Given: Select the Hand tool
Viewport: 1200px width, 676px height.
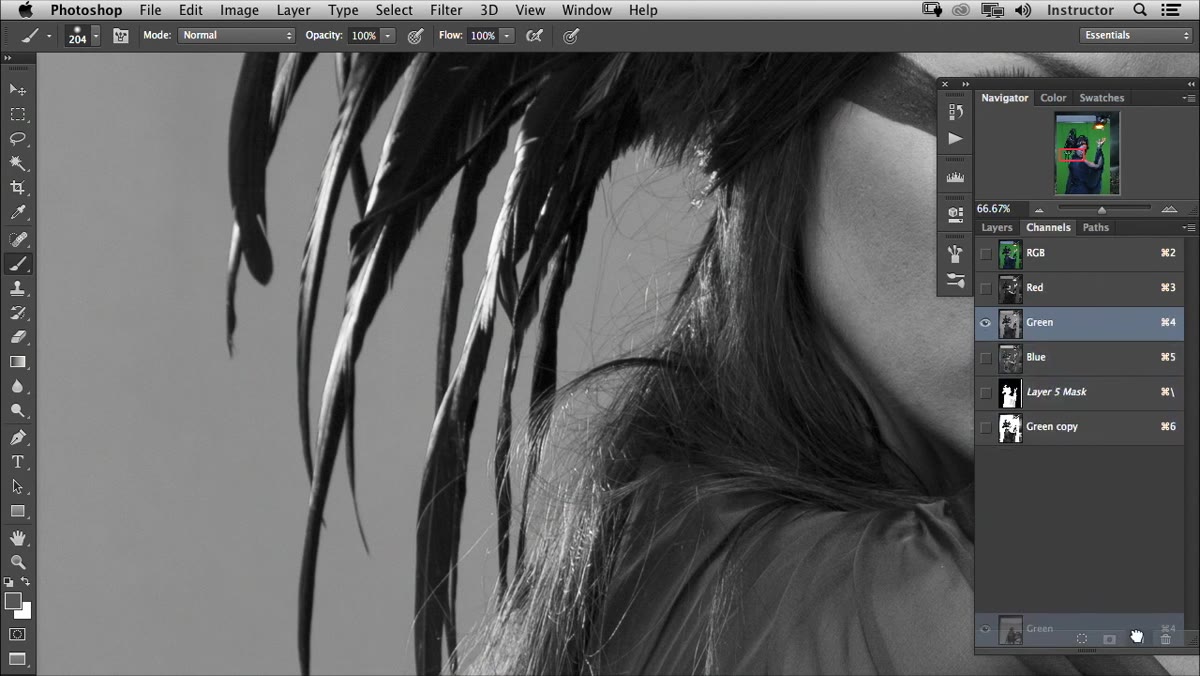Looking at the screenshot, I should [18, 538].
